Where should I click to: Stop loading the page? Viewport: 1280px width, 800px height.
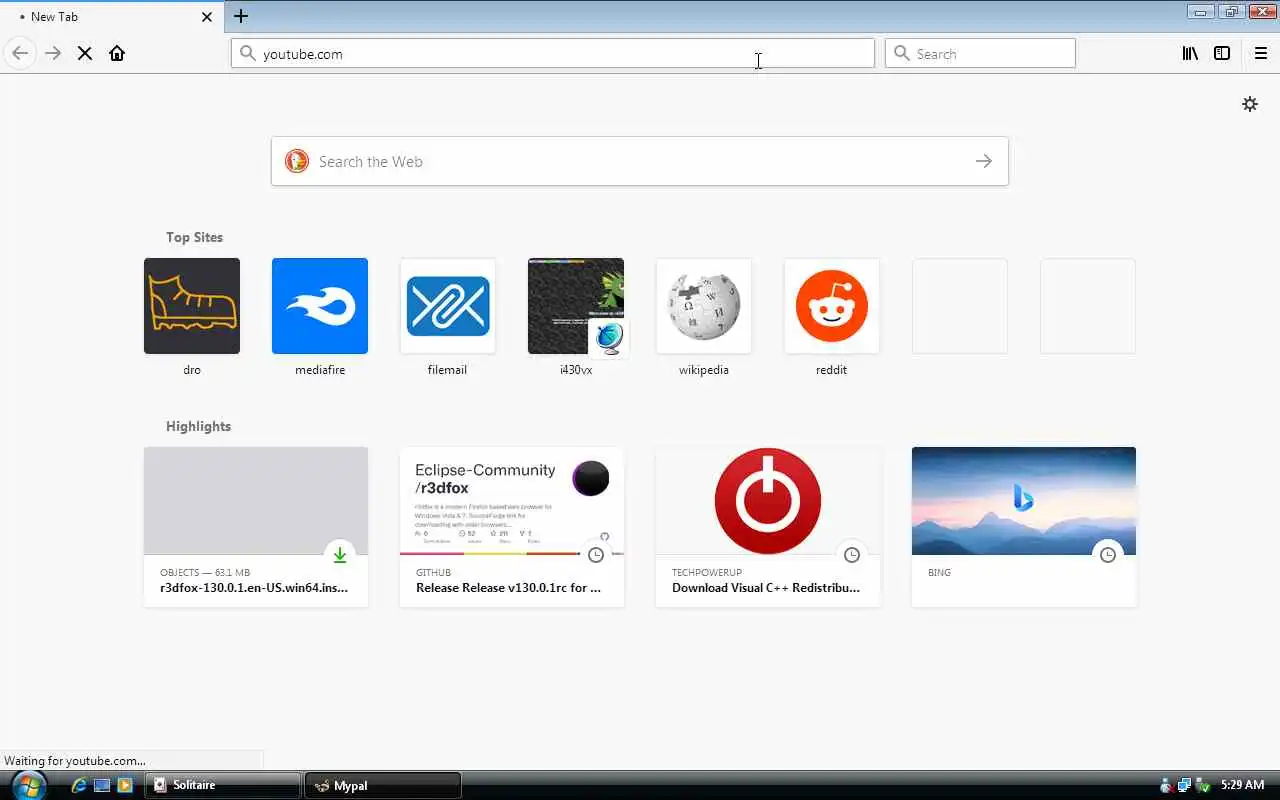[x=85, y=53]
